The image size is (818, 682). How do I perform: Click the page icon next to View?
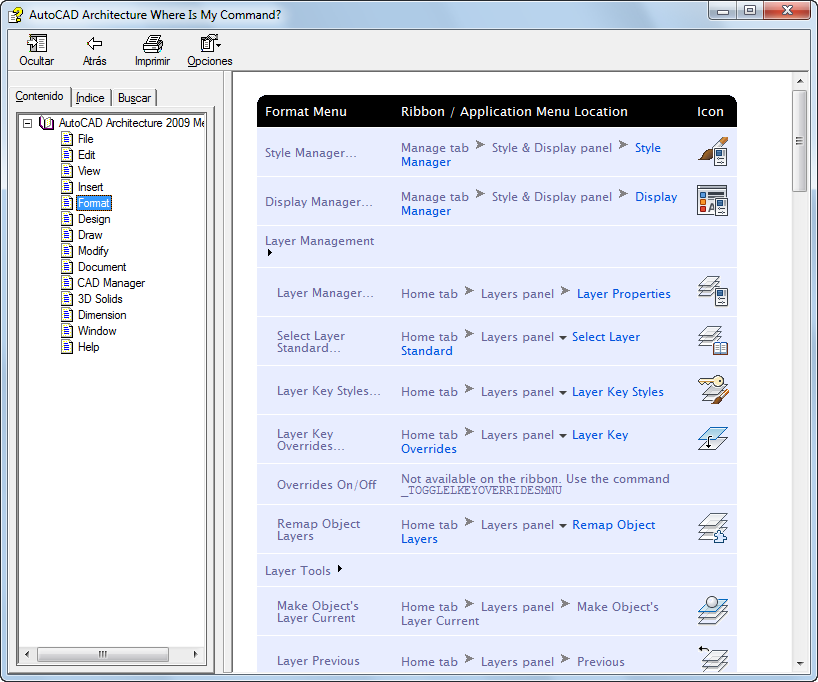[x=67, y=171]
